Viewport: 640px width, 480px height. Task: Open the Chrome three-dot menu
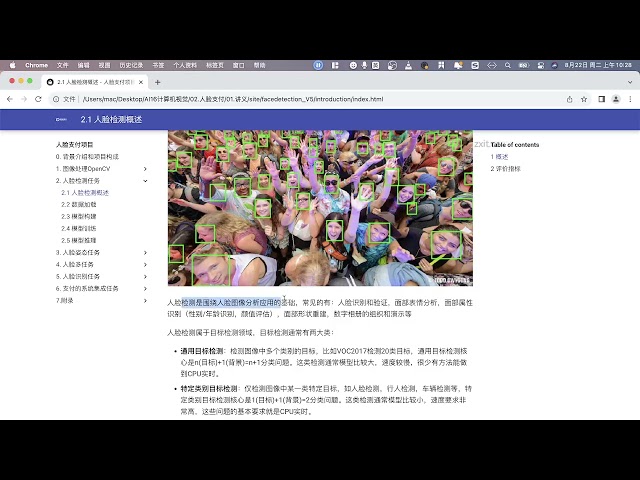[x=630, y=99]
